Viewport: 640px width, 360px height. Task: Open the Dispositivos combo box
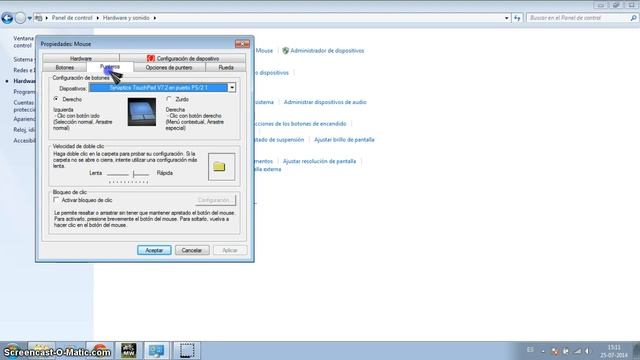(x=162, y=87)
